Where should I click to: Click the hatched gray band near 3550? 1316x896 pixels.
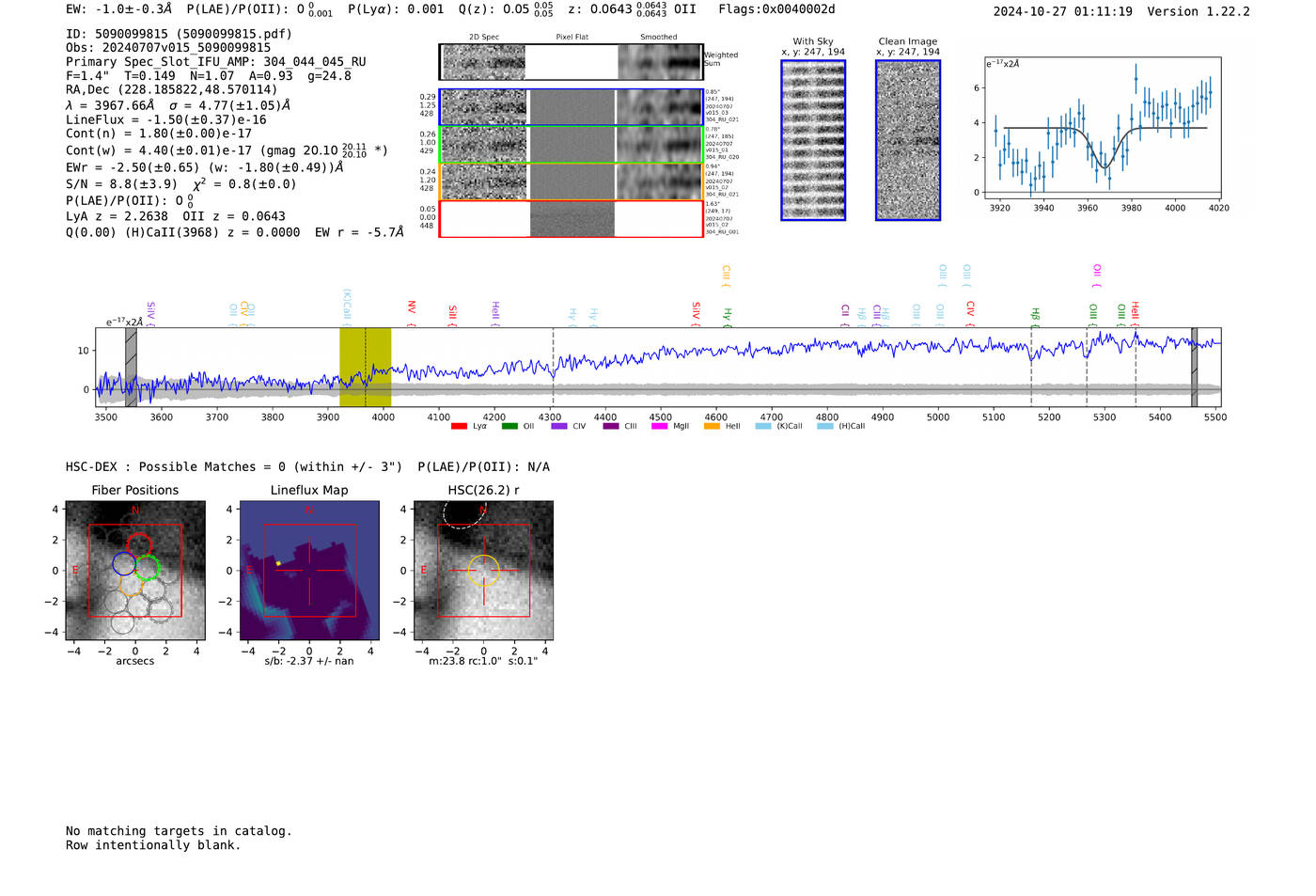pyautogui.click(x=131, y=367)
